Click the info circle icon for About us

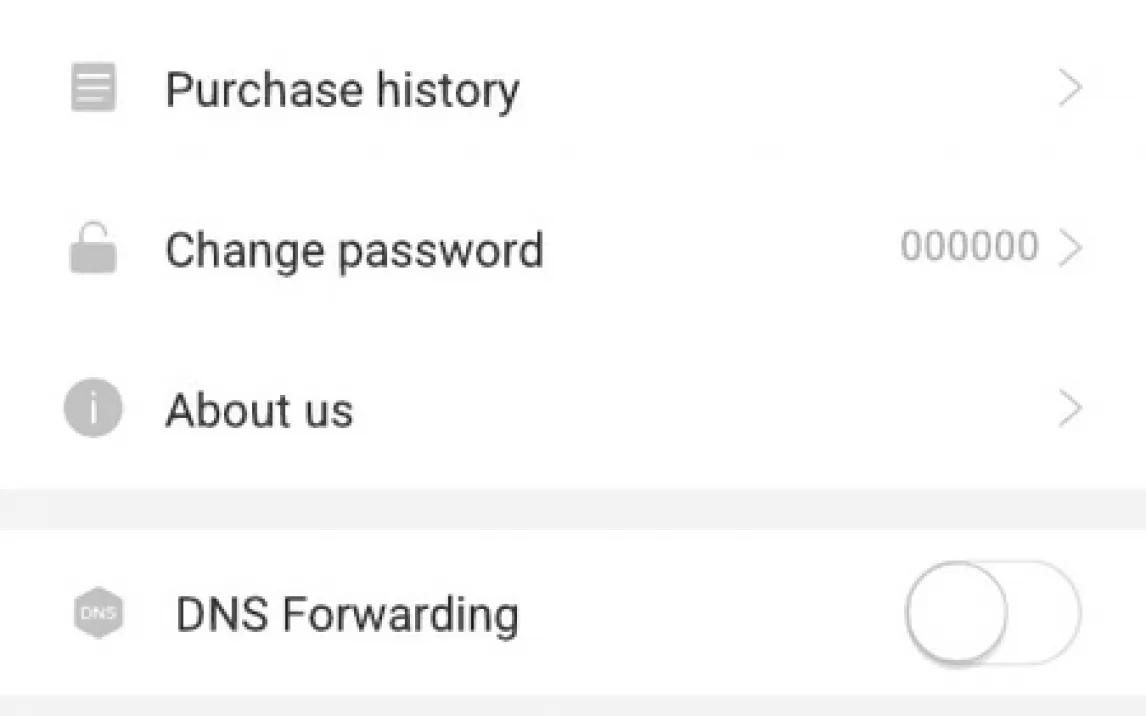(x=93, y=409)
